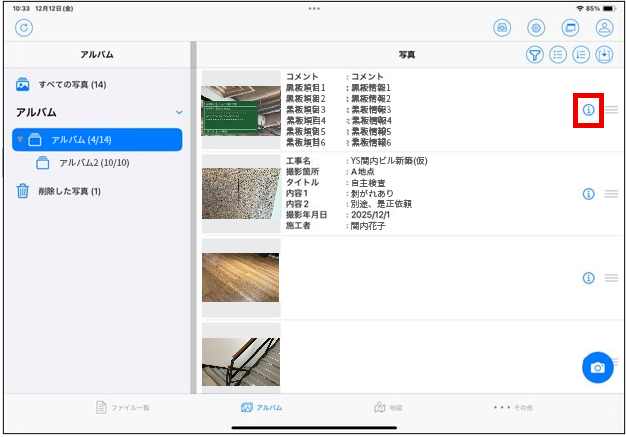Open the settings gear icon

[536, 28]
